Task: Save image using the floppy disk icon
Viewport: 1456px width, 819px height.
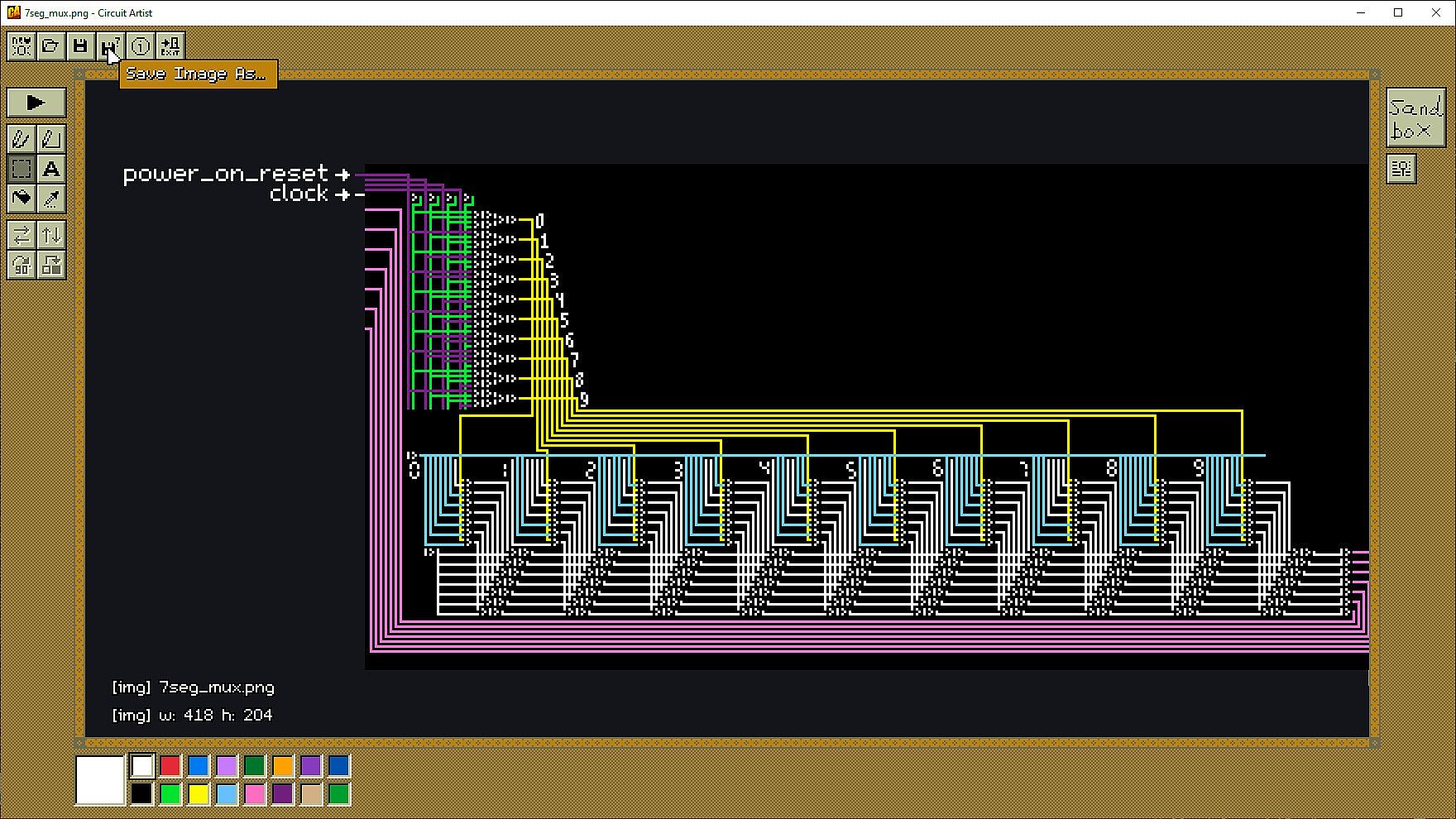Action: pos(80,46)
